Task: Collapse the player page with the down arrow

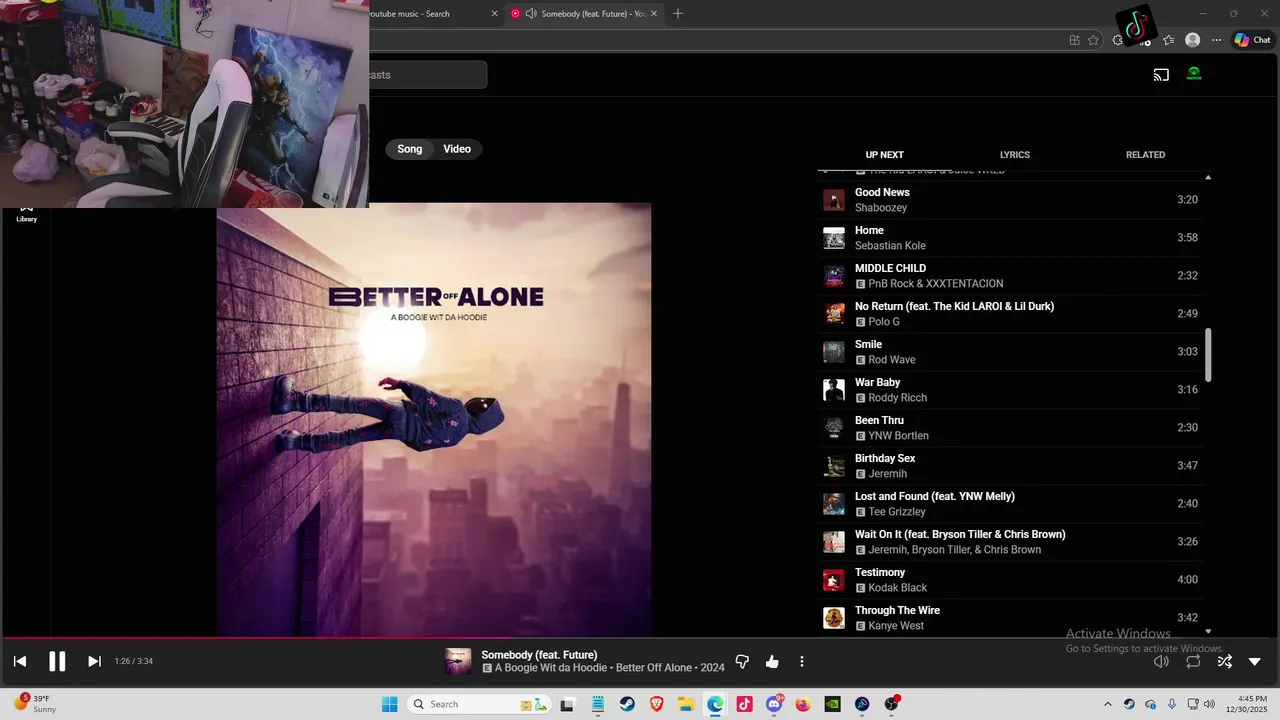Action: 1255,661
